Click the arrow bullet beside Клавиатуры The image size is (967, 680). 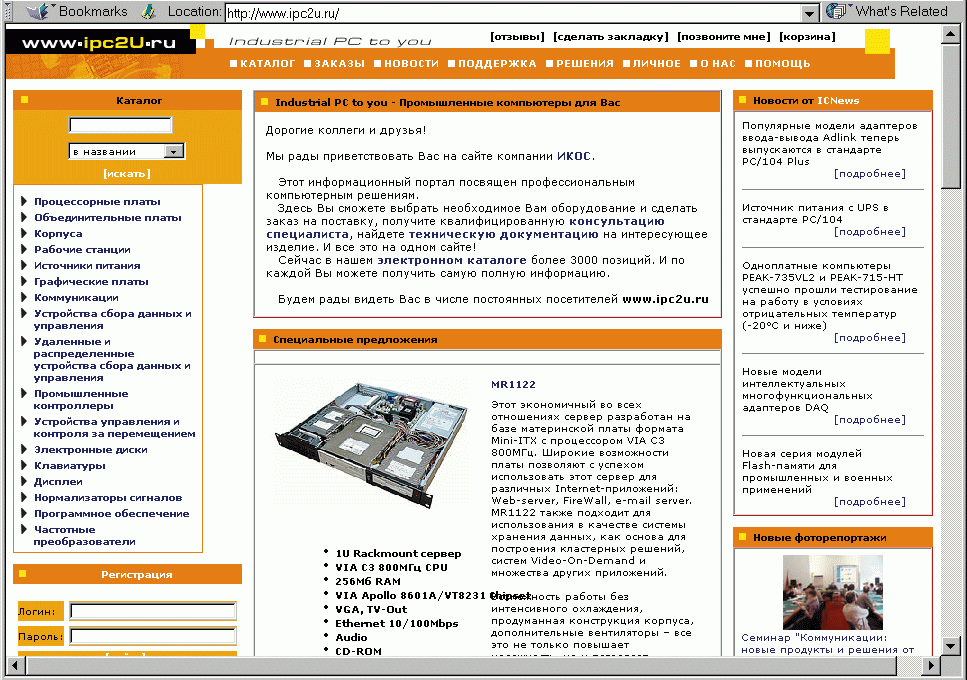(24, 465)
